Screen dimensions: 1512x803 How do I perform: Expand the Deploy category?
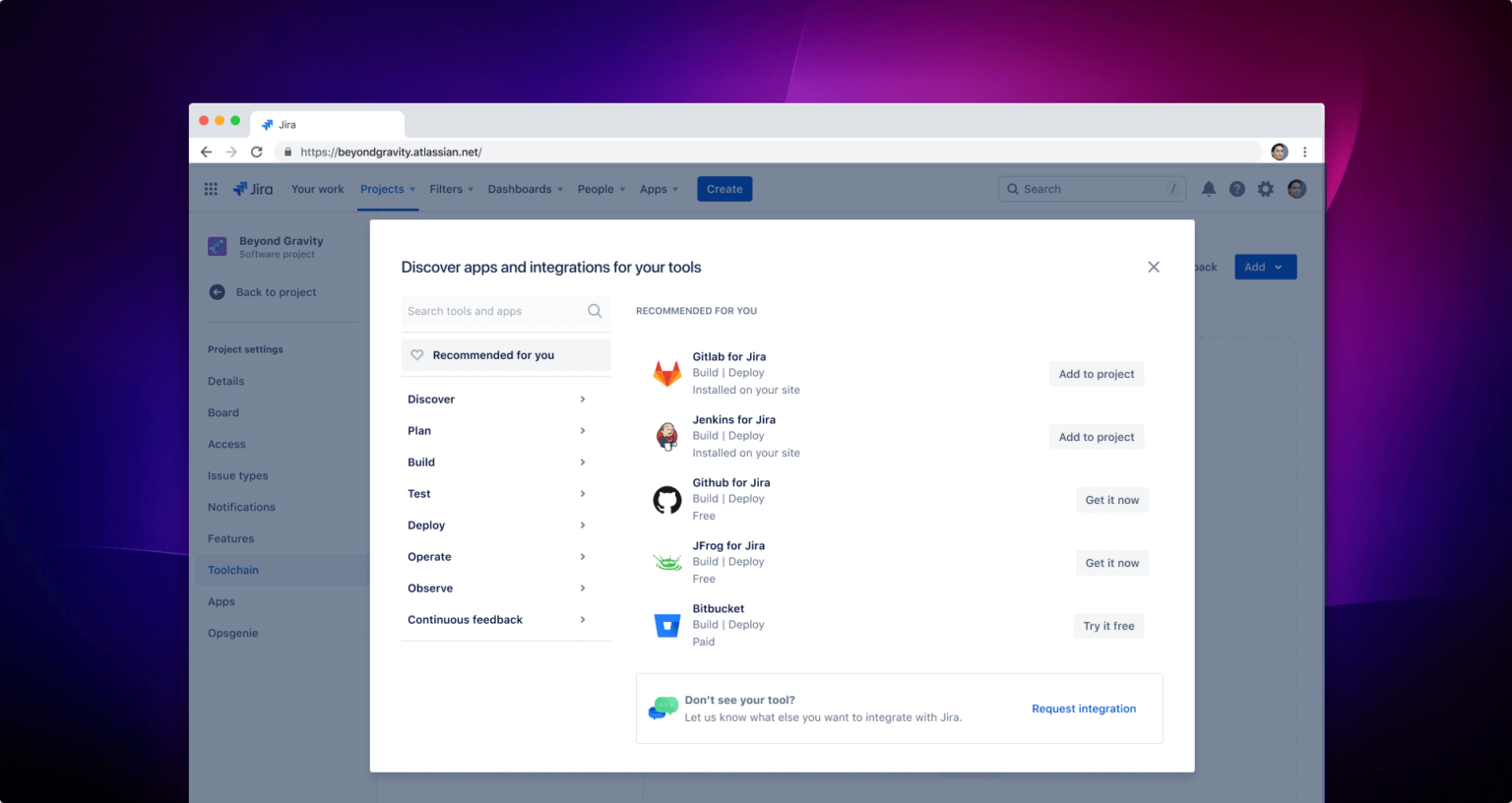click(x=426, y=525)
